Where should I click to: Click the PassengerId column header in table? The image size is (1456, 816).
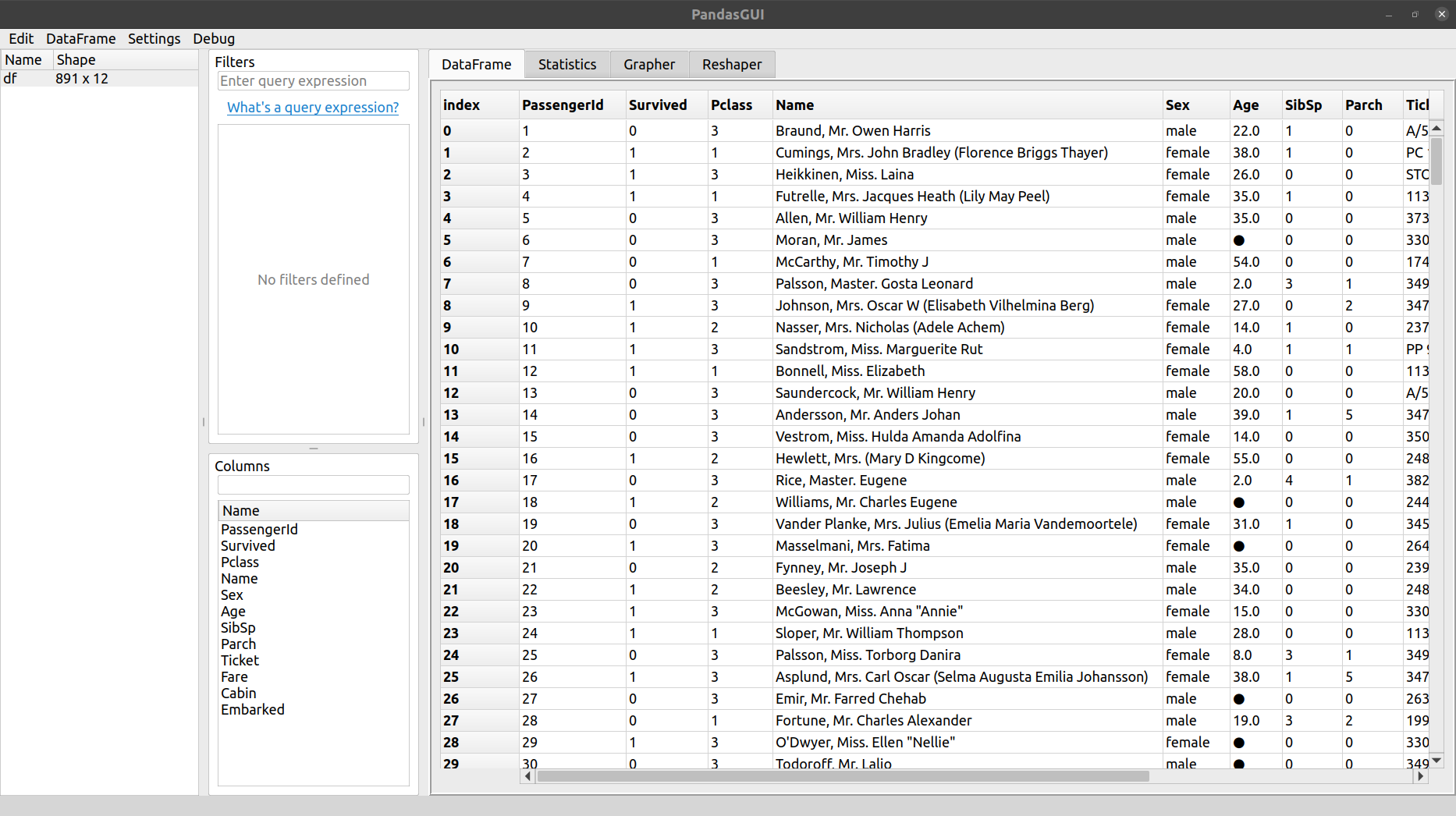(573, 105)
